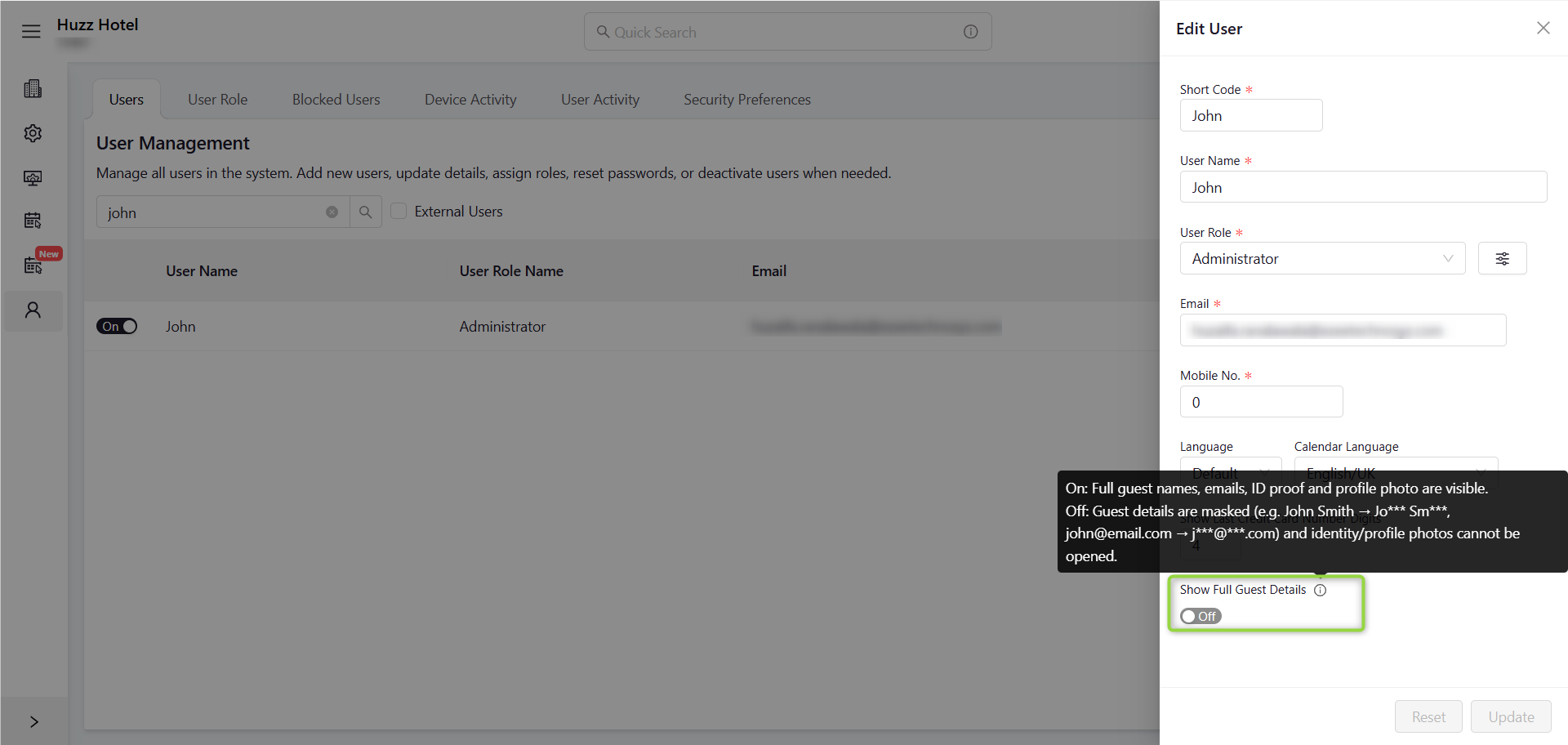View the User Activity tab
Viewport: 1568px width, 745px height.
coord(600,100)
